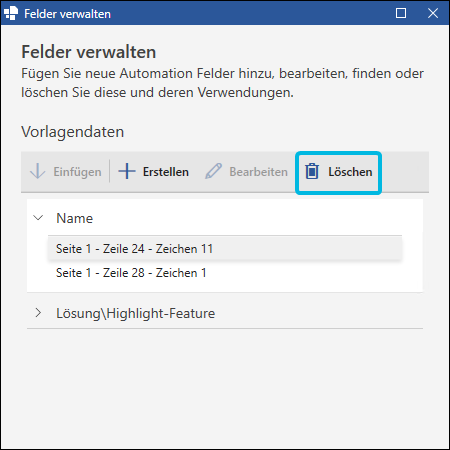450x450 pixels.
Task: Click the Felder verwalten title bar text
Action: pos(67,14)
